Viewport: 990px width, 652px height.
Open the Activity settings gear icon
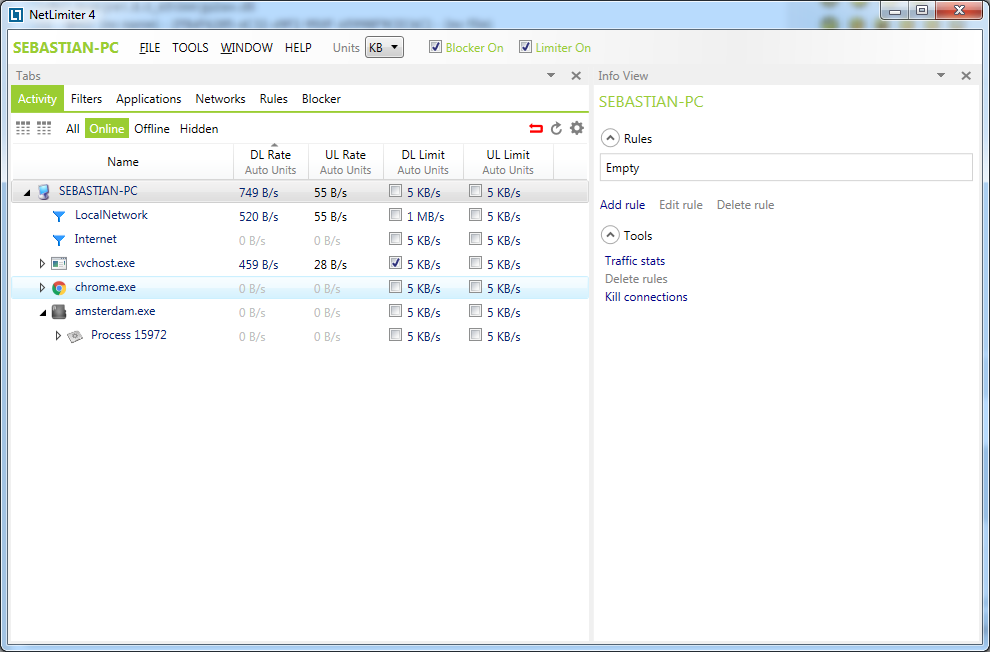coord(576,128)
